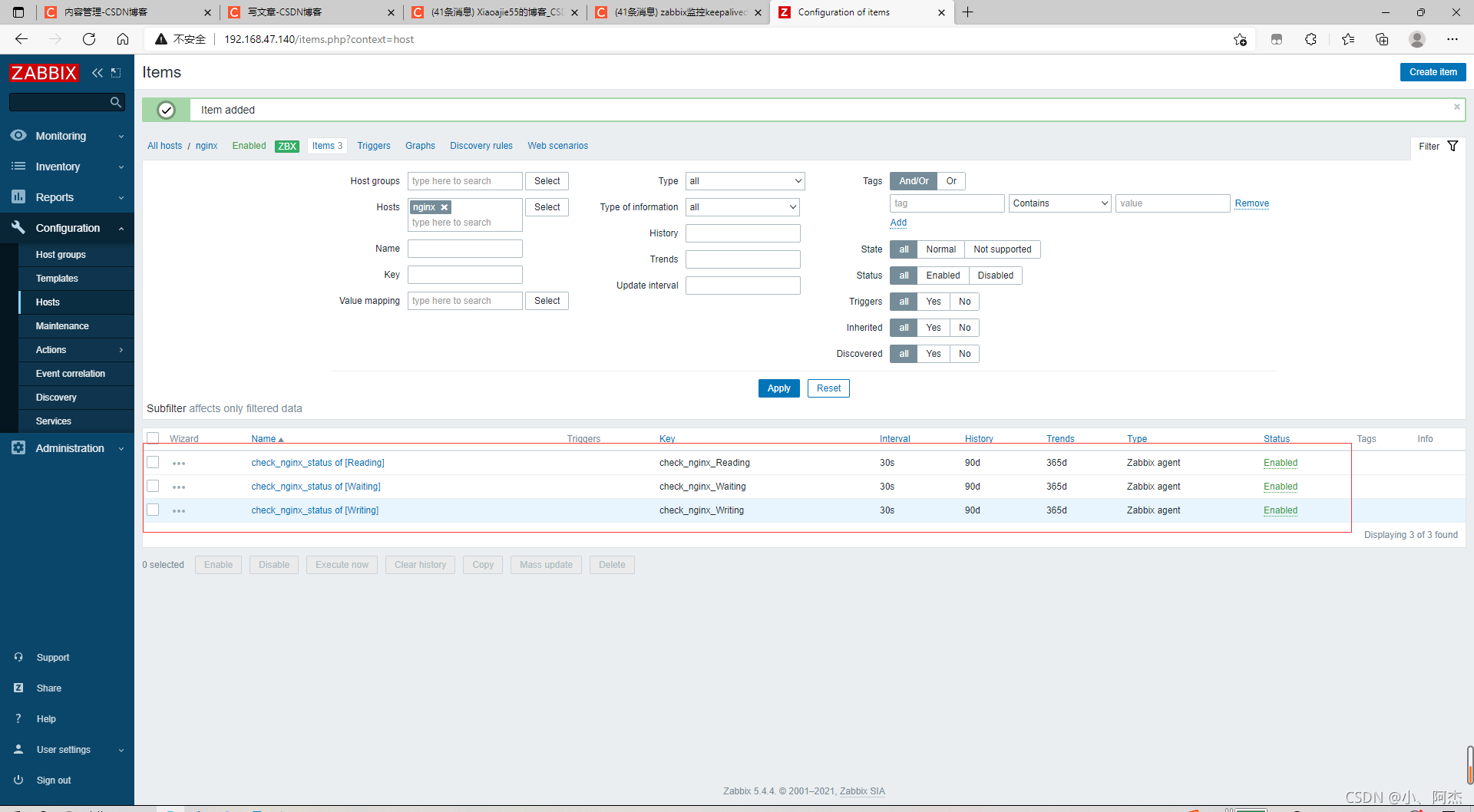Switch to the Discovery rules tab
The image size is (1474, 812).
481,146
